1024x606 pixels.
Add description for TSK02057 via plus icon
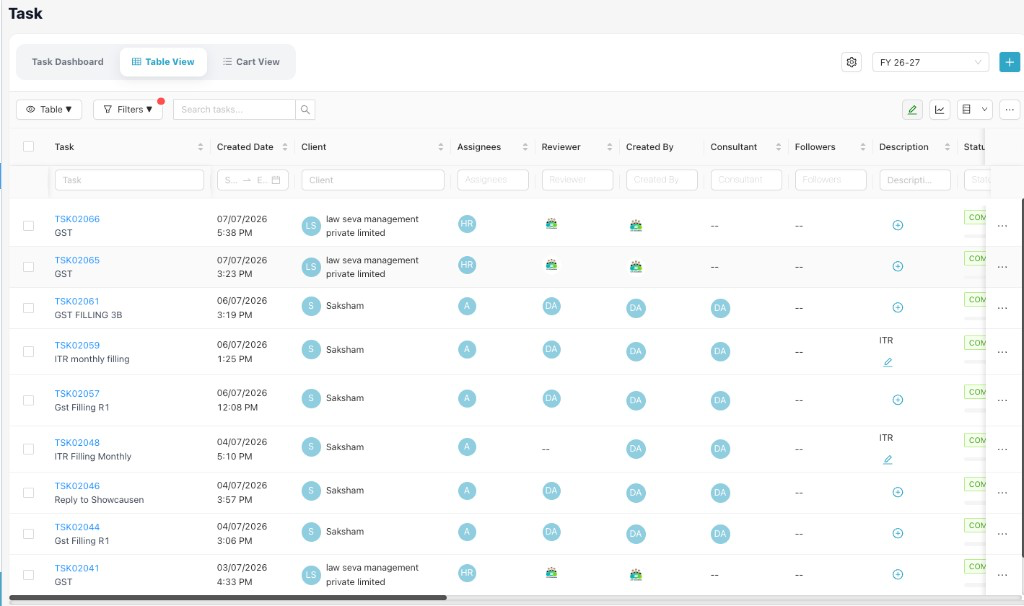[x=897, y=400]
